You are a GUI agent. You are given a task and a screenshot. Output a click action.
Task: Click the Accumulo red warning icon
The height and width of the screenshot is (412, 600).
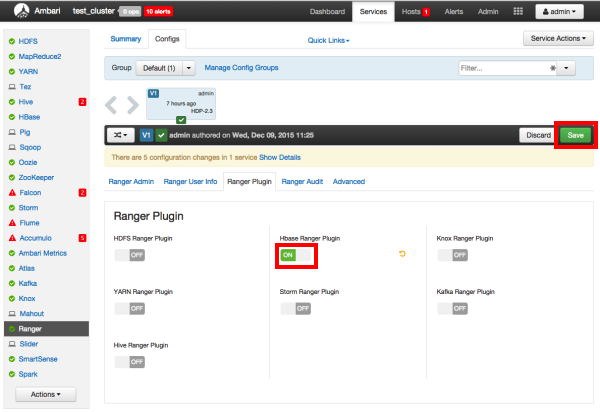point(12,238)
